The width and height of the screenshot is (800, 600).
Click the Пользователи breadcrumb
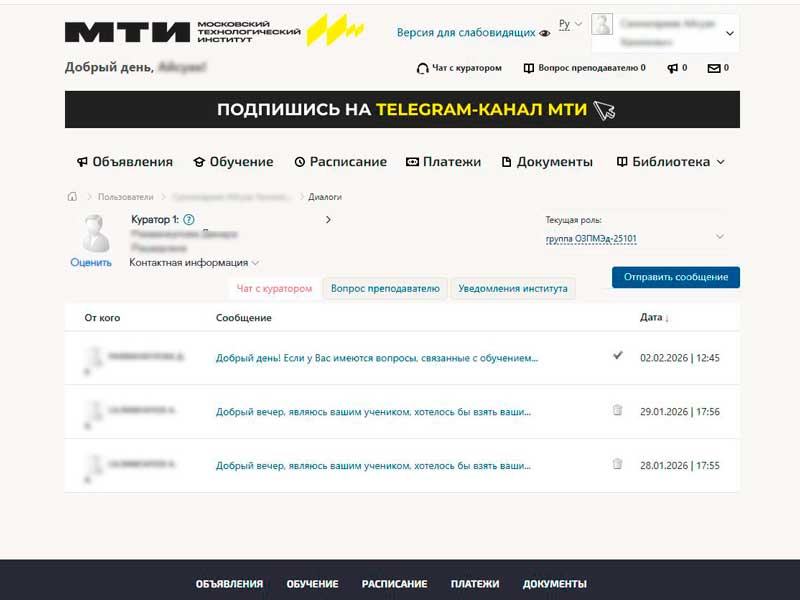coord(126,197)
